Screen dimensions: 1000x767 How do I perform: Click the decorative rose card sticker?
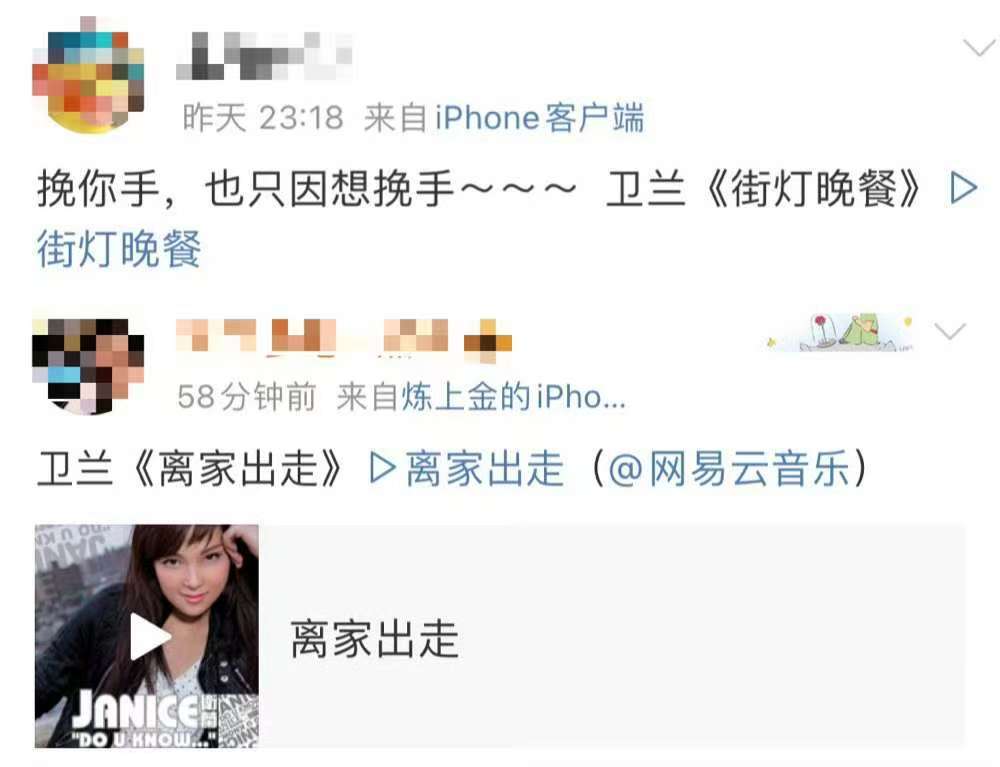841,332
